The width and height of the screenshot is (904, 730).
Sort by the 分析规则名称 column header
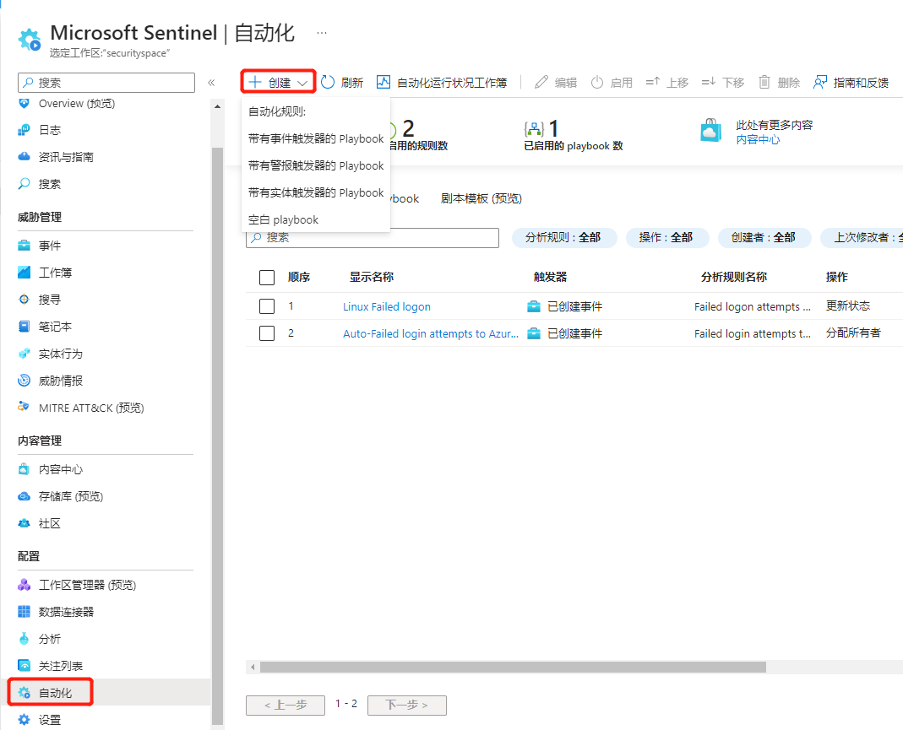pos(734,277)
